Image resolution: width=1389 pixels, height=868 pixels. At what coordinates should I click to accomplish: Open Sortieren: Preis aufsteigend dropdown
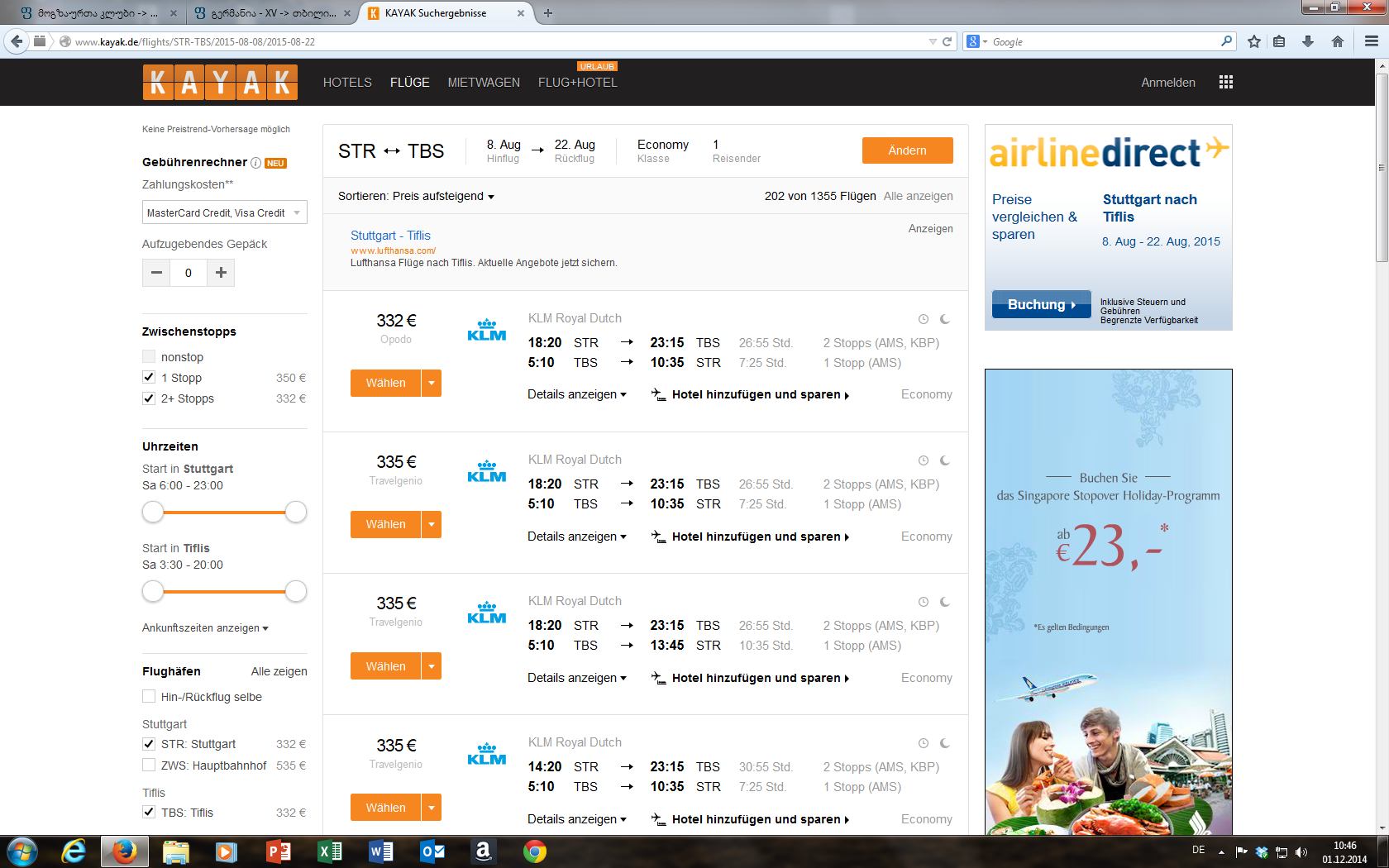(416, 197)
